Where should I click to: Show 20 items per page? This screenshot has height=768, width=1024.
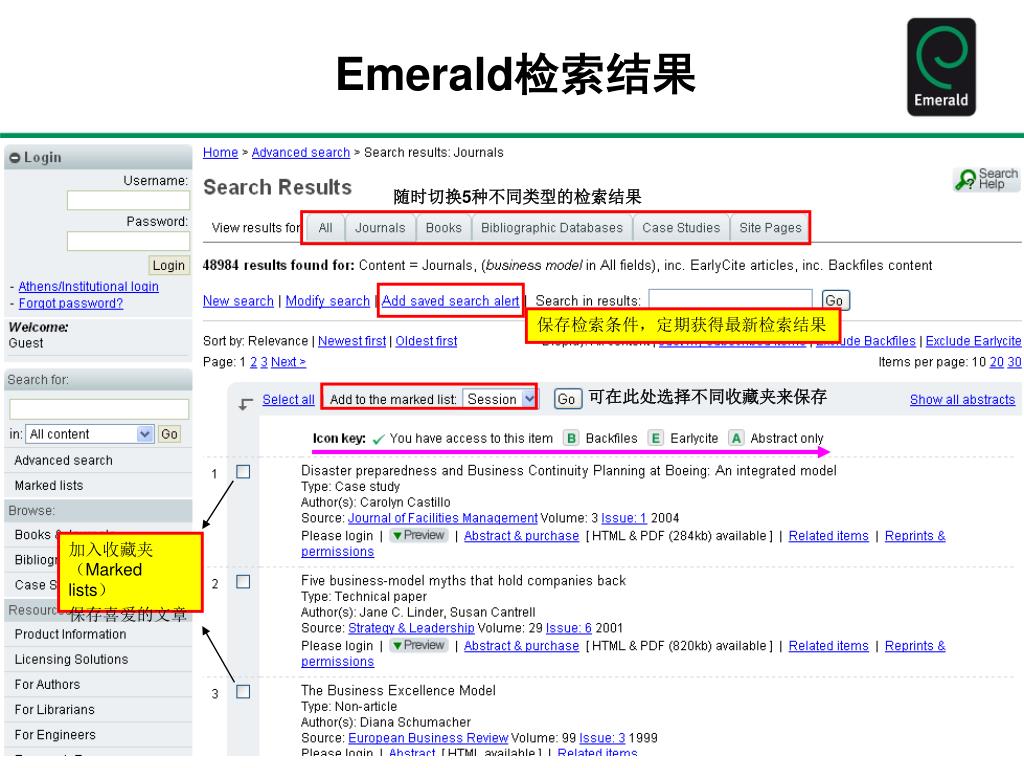pos(997,362)
